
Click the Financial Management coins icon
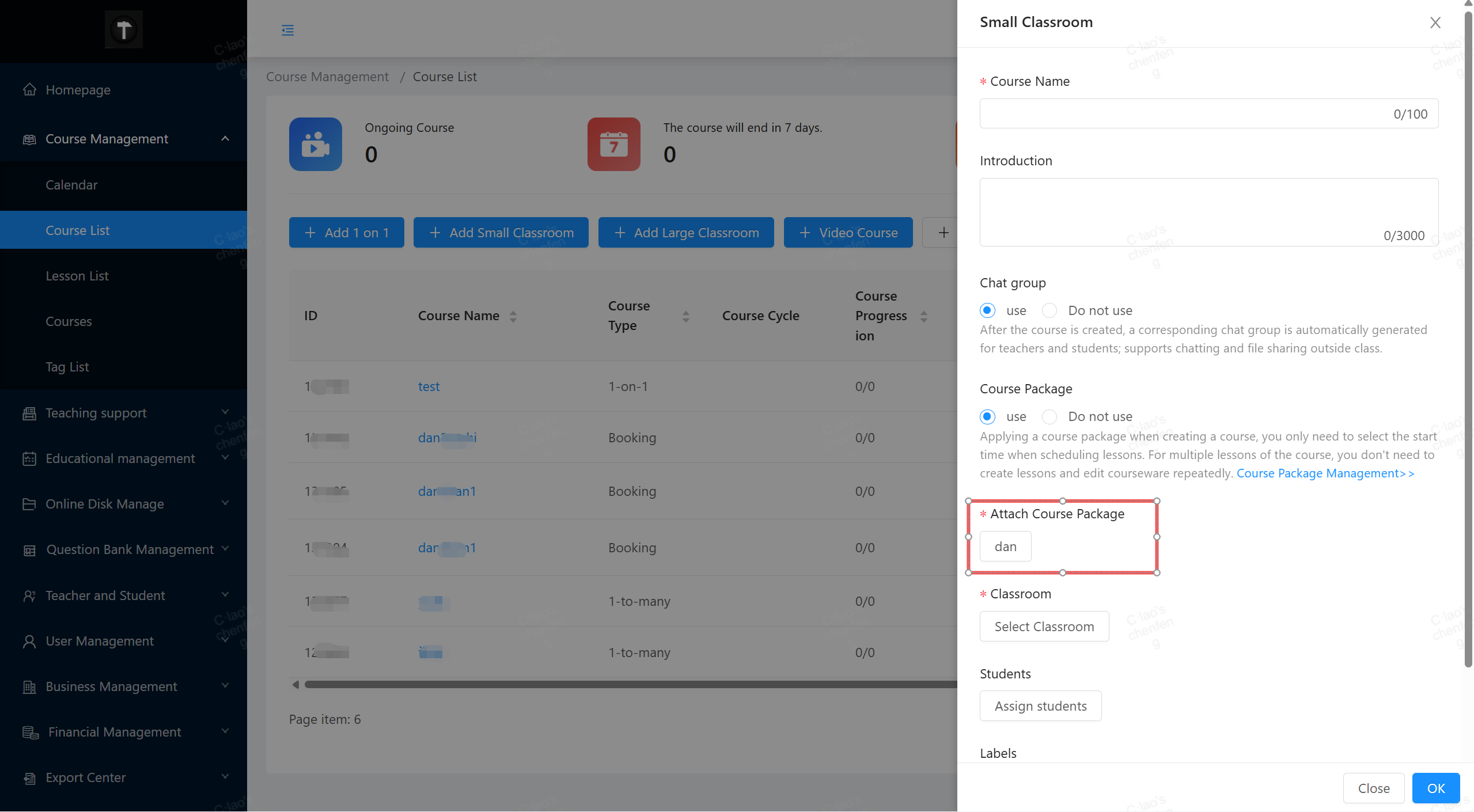click(x=31, y=732)
